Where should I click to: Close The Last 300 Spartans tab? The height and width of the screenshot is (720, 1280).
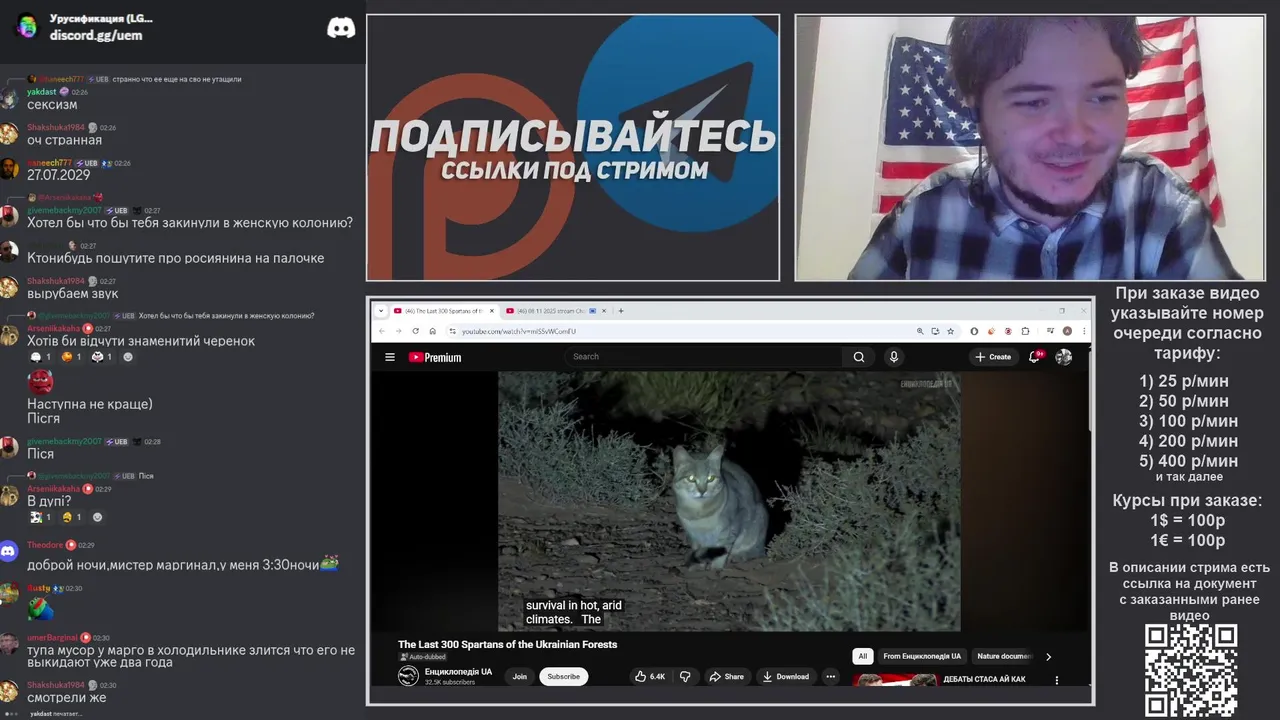tap(490, 311)
